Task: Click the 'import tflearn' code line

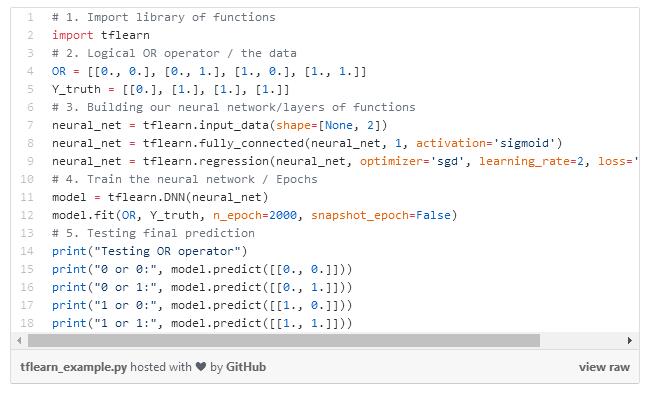Action: (x=101, y=35)
